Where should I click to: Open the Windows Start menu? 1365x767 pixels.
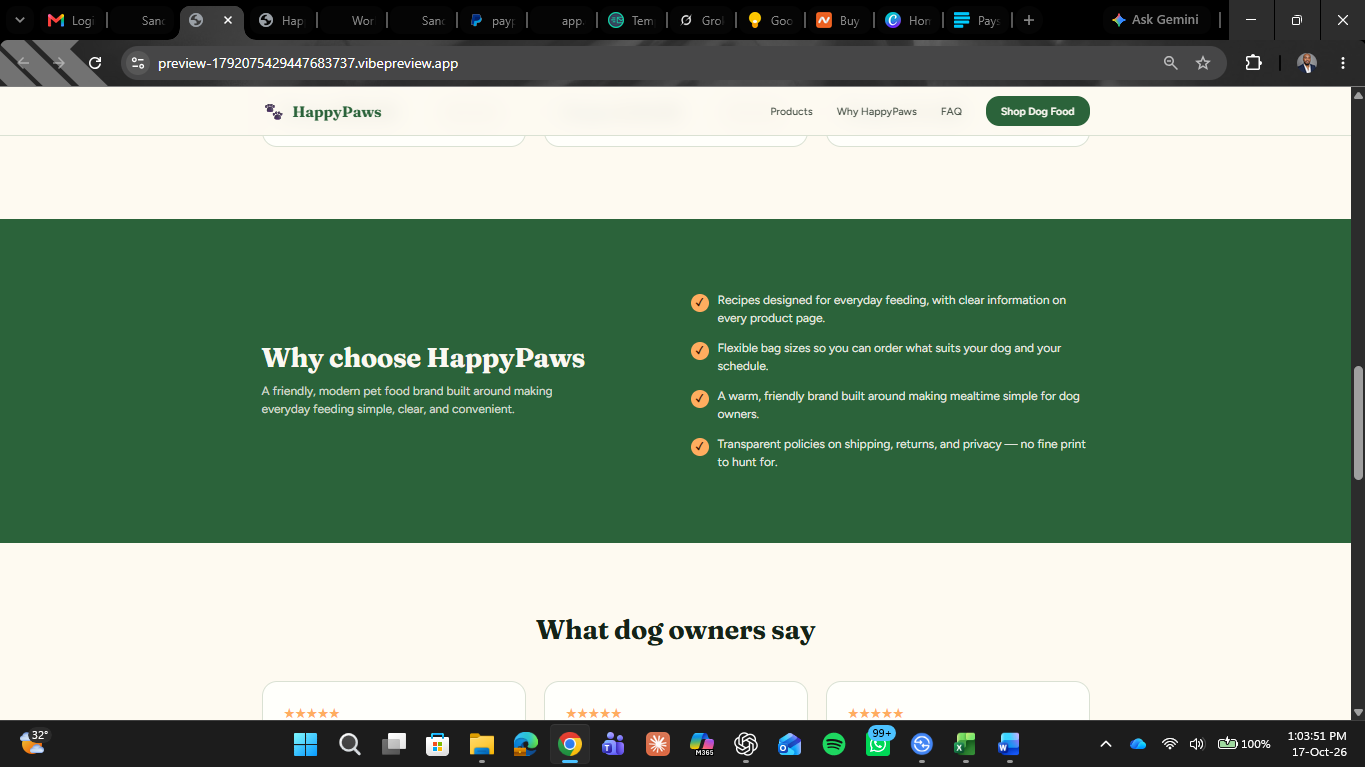coord(305,744)
